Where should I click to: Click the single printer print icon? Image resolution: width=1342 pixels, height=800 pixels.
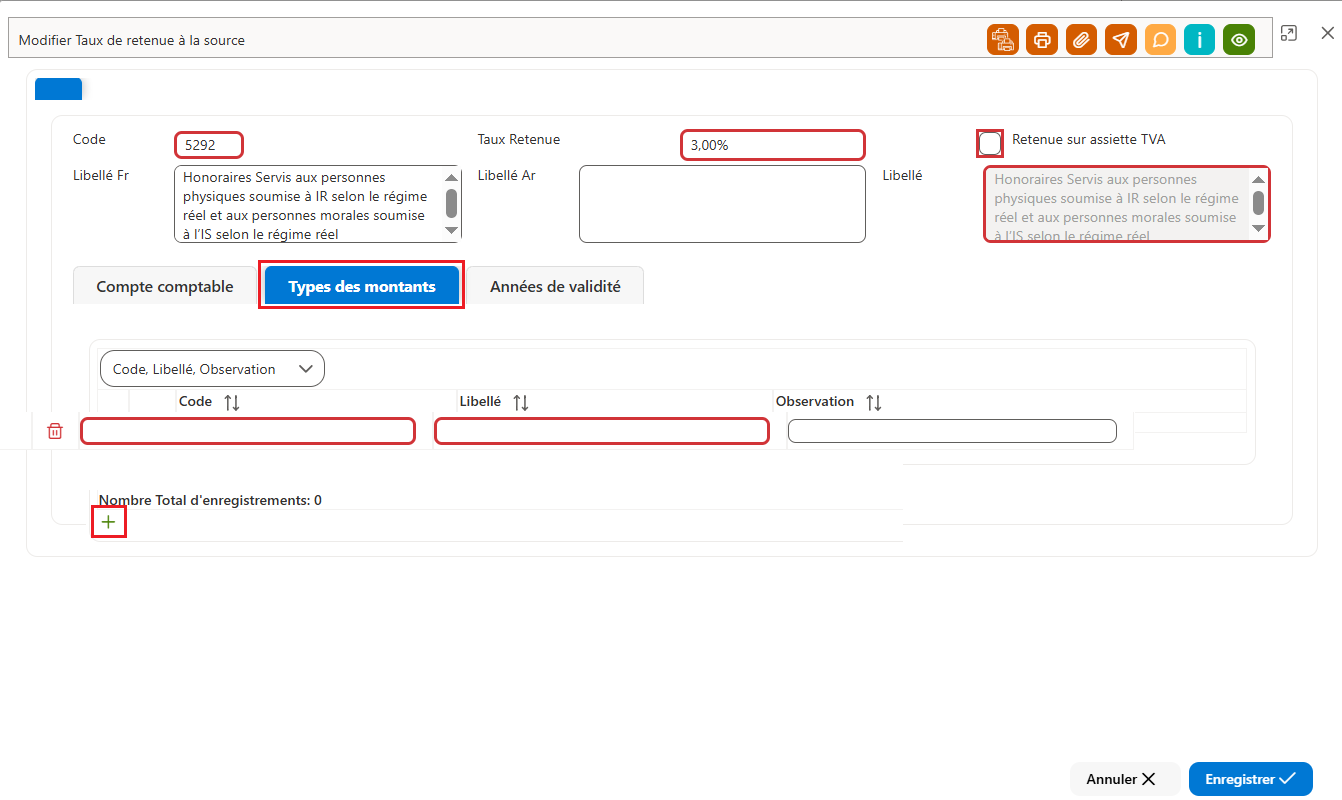pyautogui.click(x=1042, y=40)
